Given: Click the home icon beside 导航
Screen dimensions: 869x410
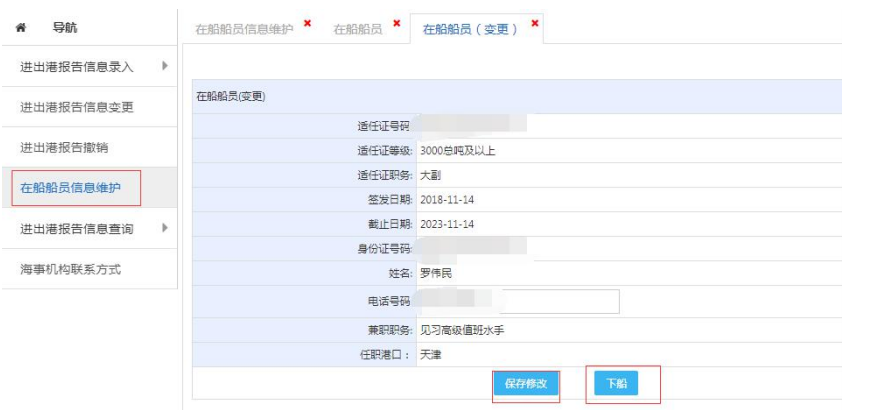Looking at the screenshot, I should click(x=21, y=29).
